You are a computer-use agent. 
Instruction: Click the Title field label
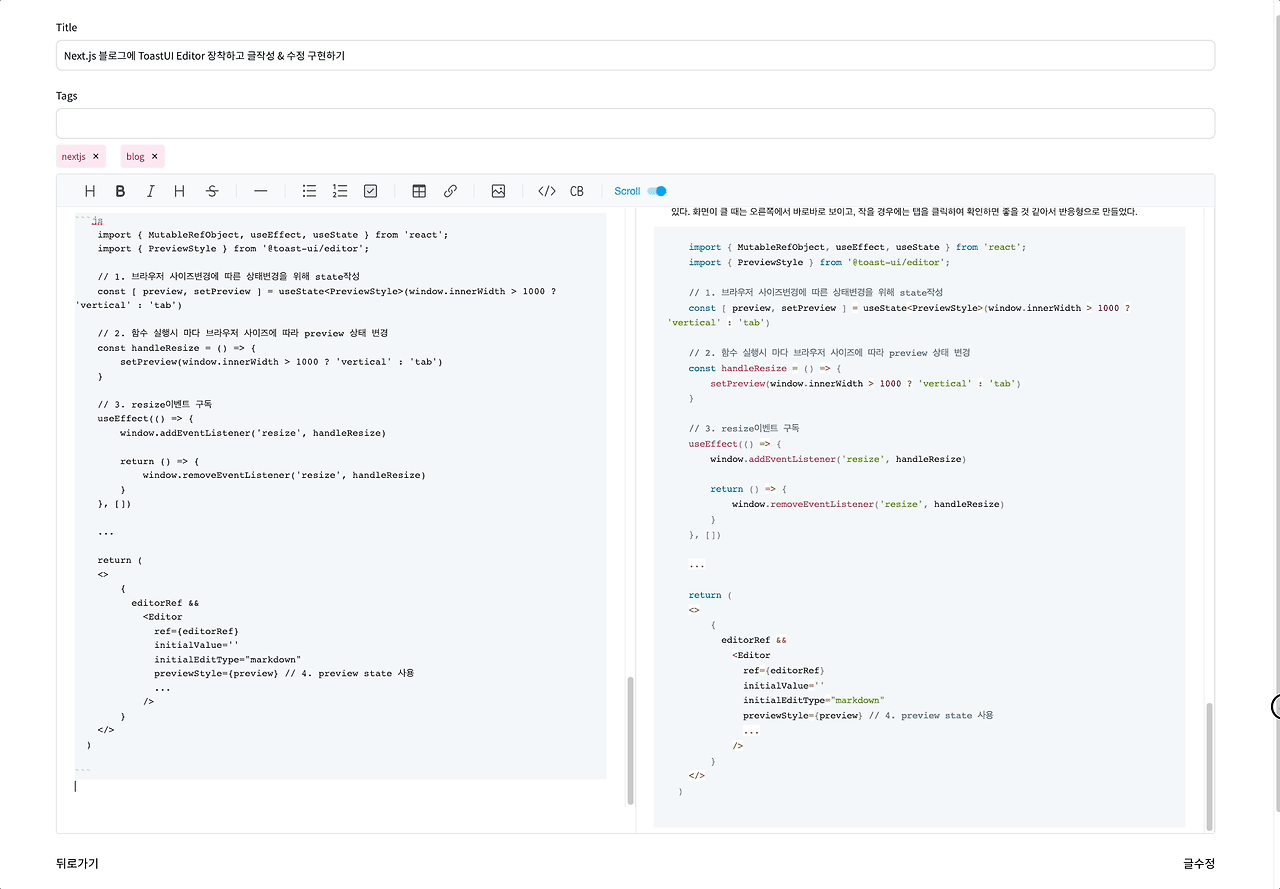[66, 27]
